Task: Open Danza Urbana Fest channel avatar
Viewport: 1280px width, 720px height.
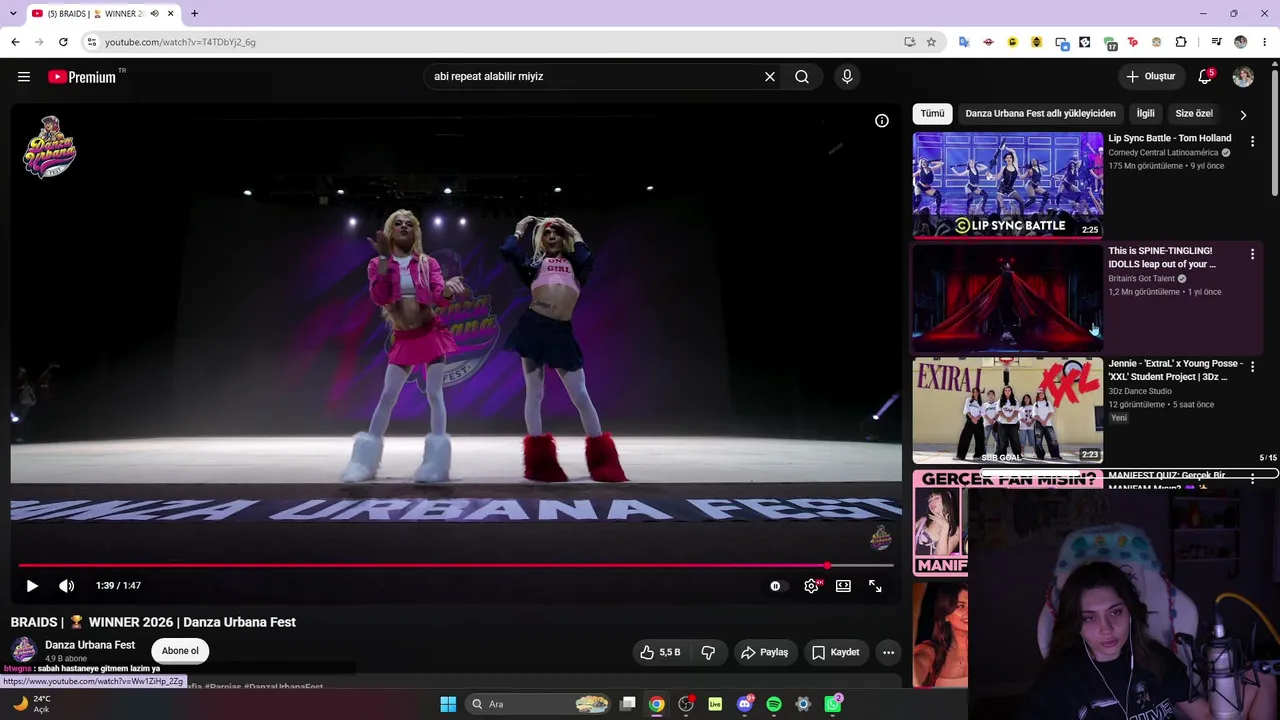Action: (24, 650)
